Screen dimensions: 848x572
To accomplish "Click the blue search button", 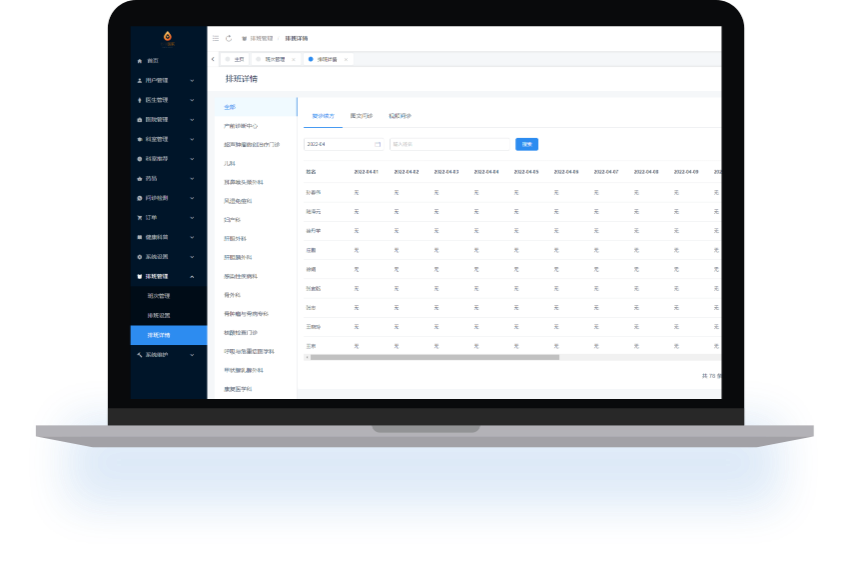I will (526, 144).
